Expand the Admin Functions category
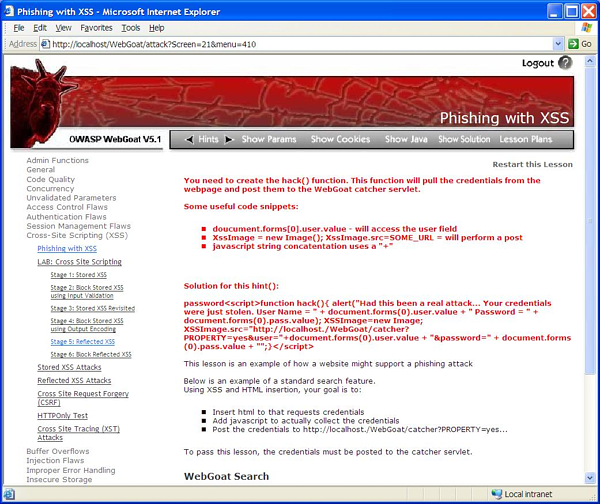Screen dimensions: 600x504 (57, 160)
